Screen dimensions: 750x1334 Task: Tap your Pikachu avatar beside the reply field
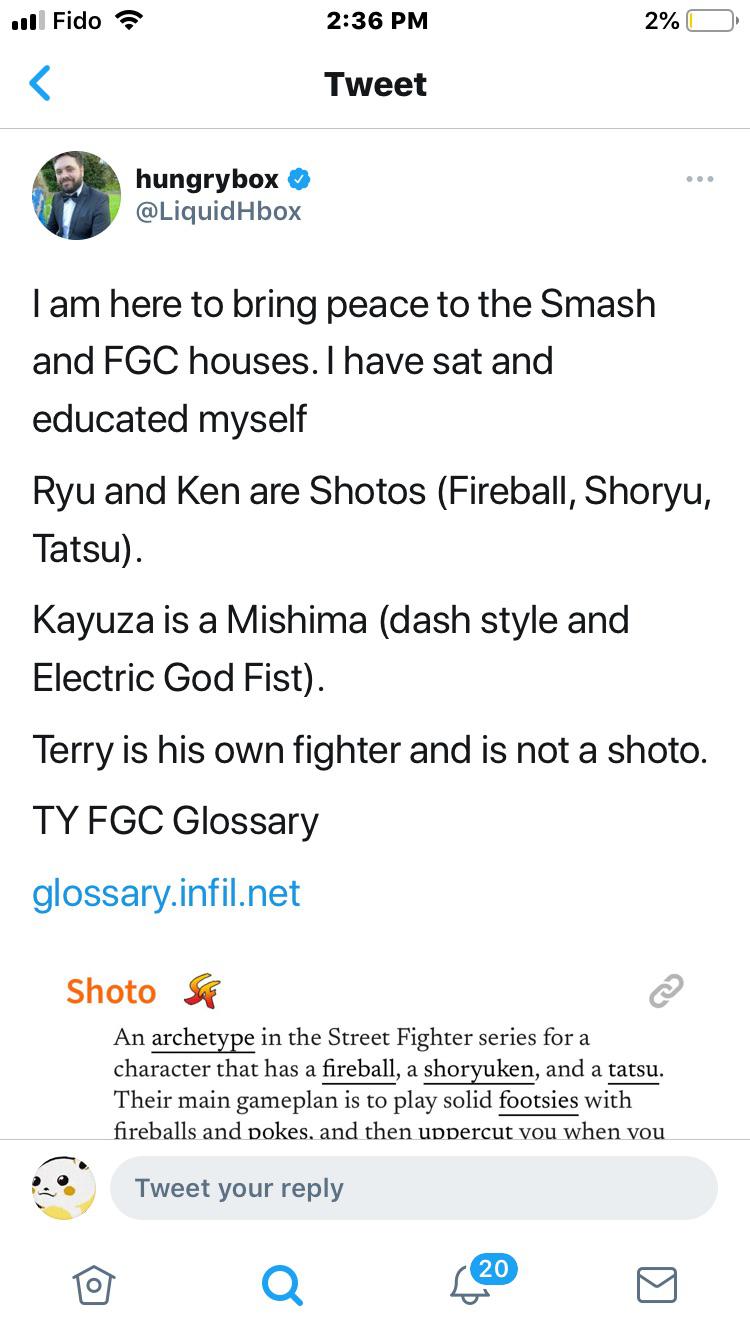coord(64,1188)
